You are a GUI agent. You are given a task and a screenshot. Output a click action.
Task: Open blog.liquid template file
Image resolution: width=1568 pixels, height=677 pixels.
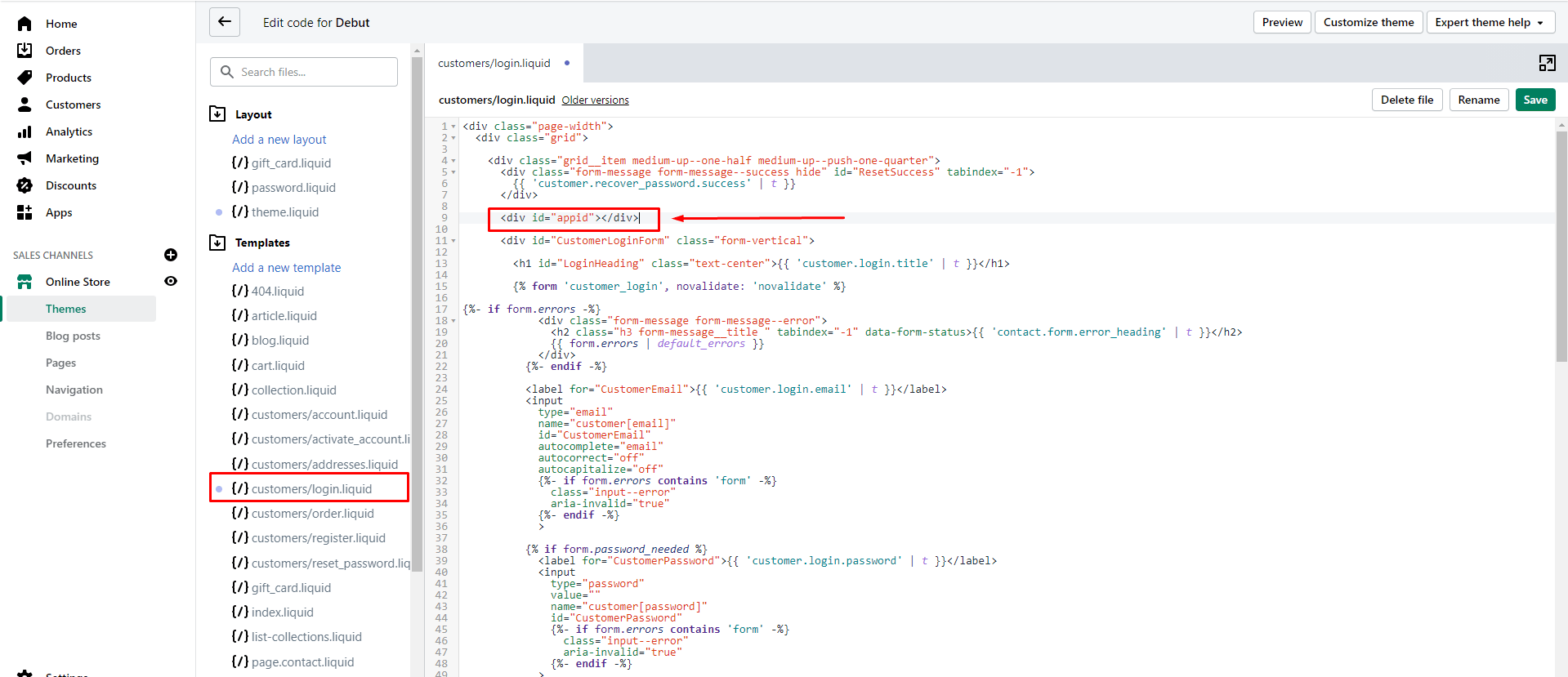click(x=270, y=341)
